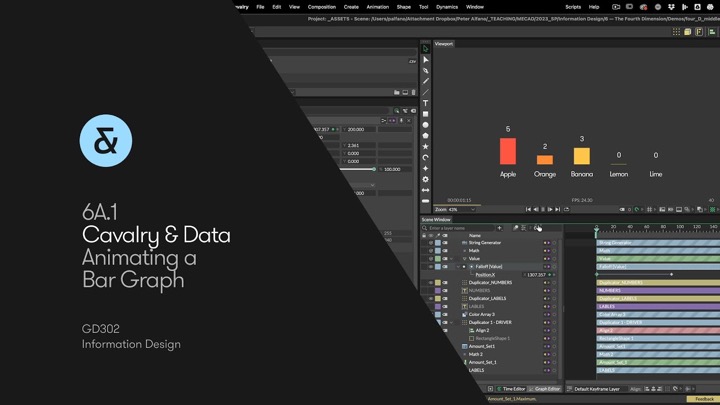The image size is (720, 405).
Task: Select the green Select tool arrow
Action: (x=426, y=49)
